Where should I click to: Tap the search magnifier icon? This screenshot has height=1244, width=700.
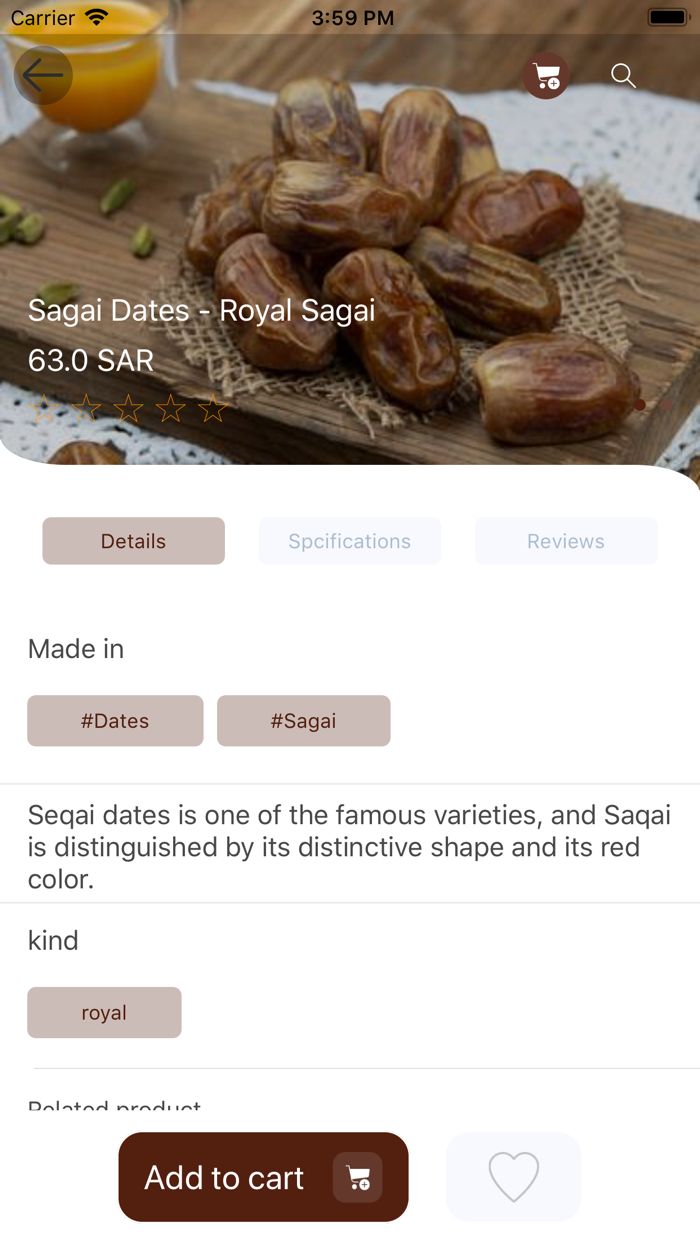[x=622, y=75]
